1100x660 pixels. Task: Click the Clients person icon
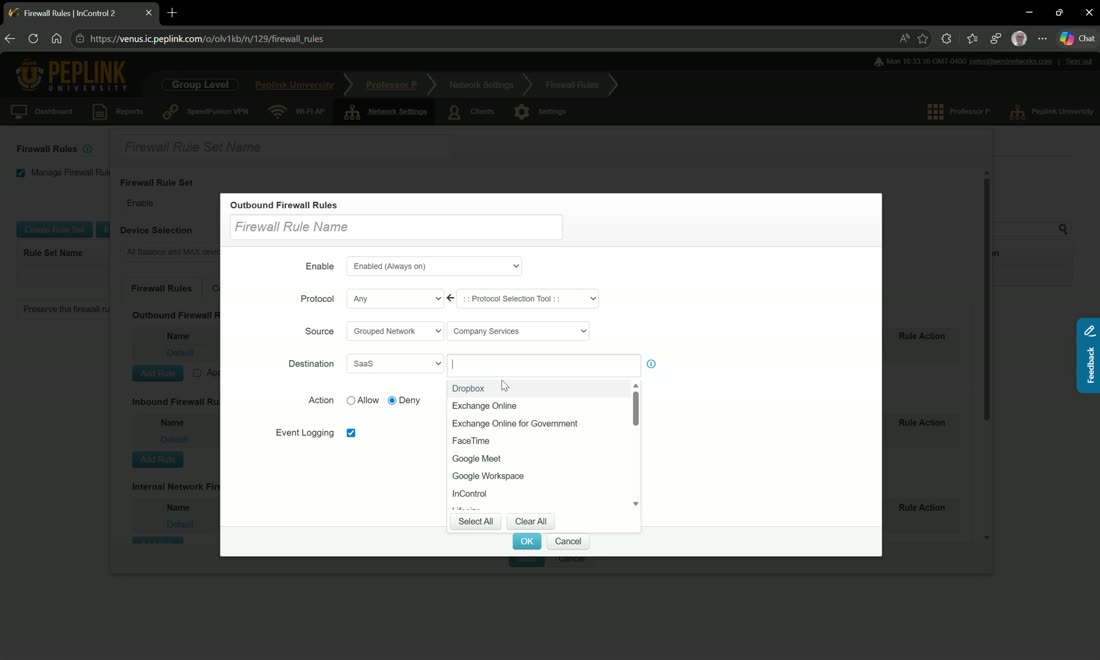(x=454, y=112)
